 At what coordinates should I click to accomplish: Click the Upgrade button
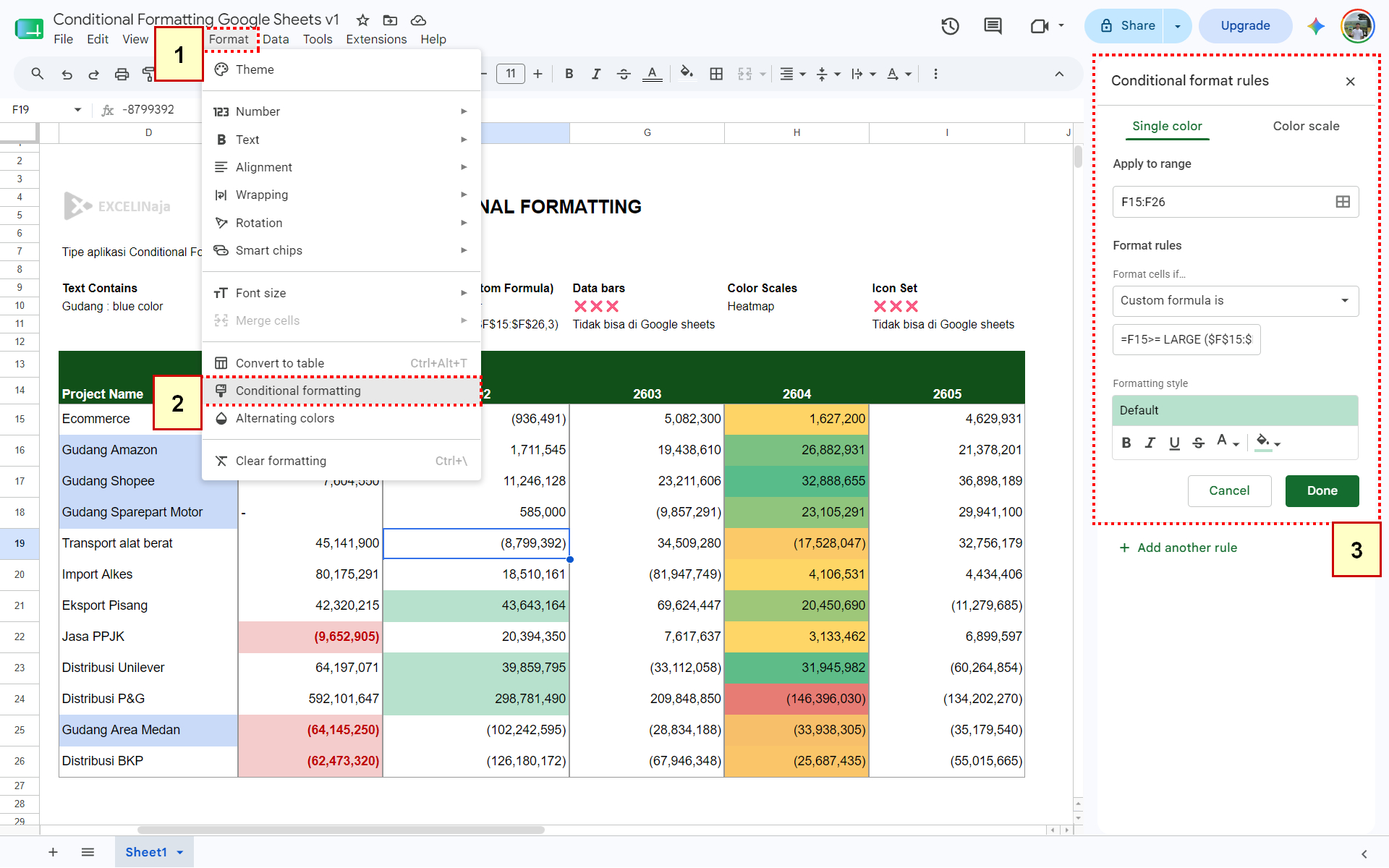coord(1245,26)
